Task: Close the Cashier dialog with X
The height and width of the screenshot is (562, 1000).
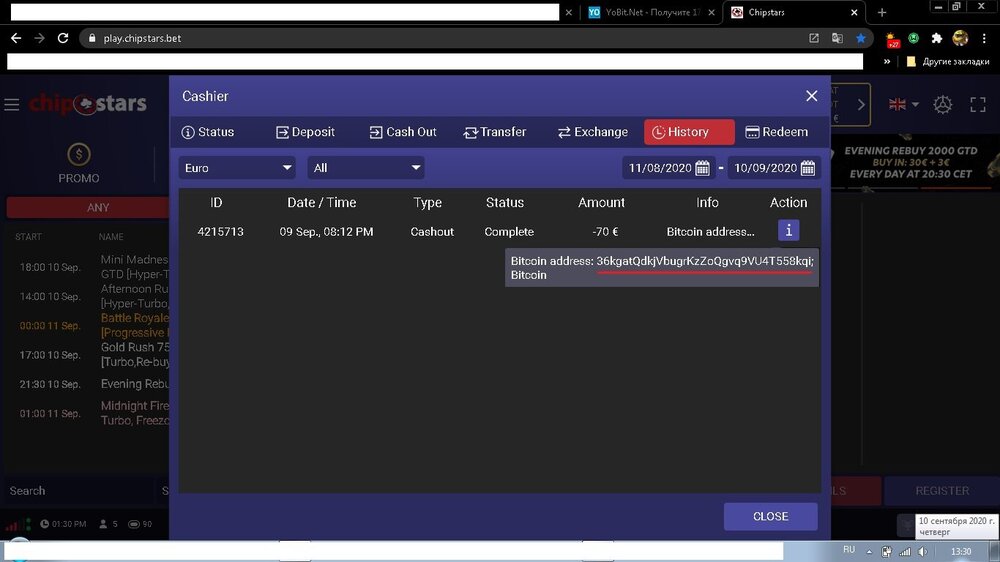Action: point(812,96)
